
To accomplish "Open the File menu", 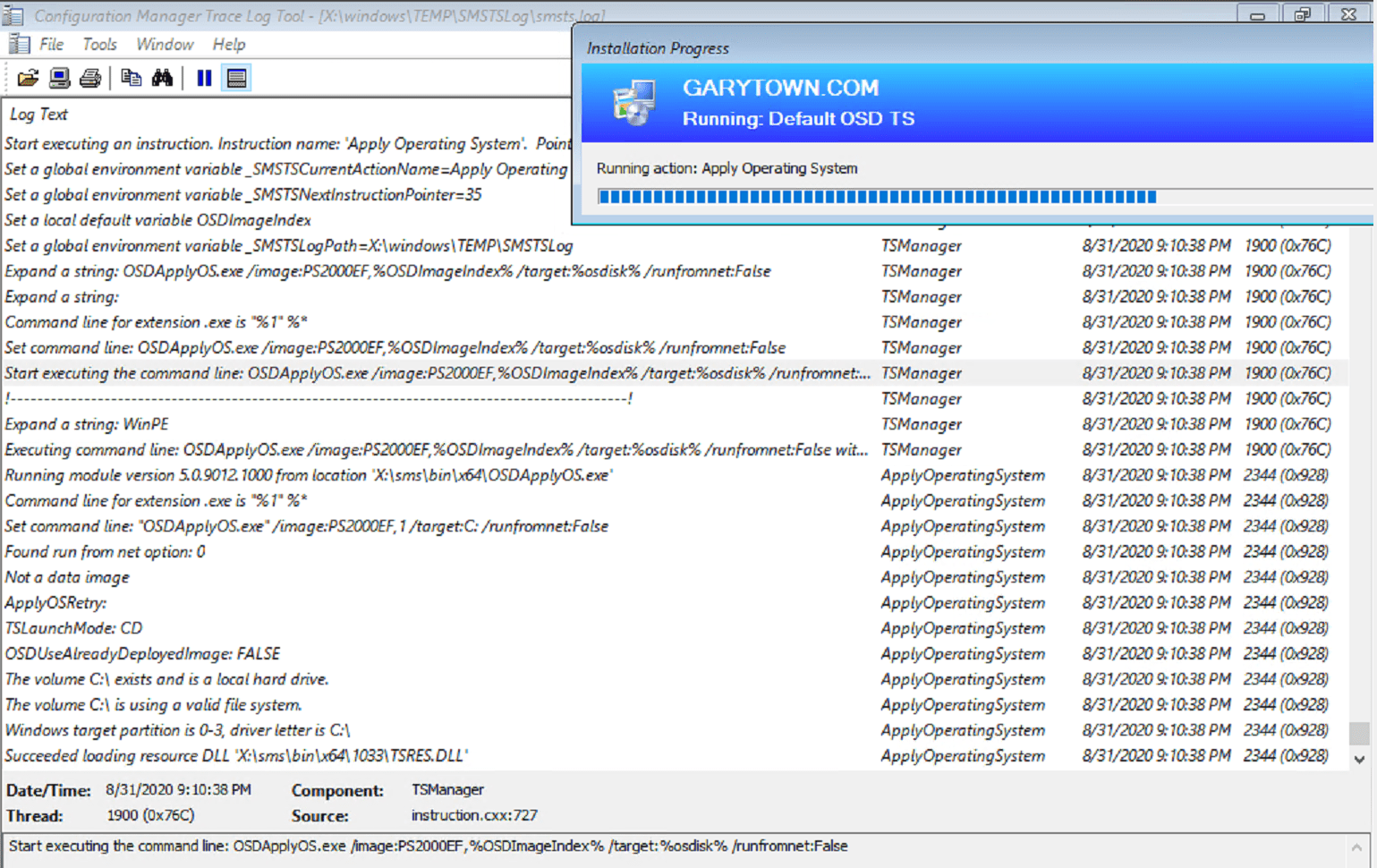I will point(51,44).
